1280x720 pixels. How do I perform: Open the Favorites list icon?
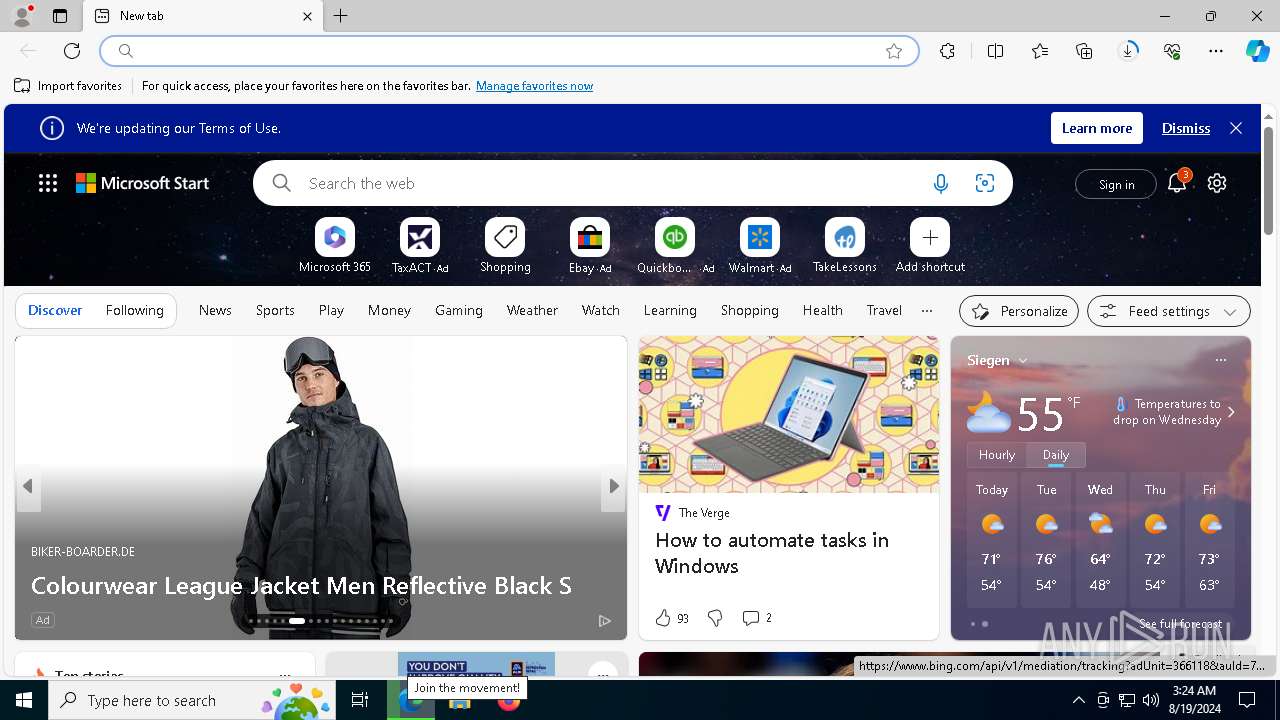1040,51
